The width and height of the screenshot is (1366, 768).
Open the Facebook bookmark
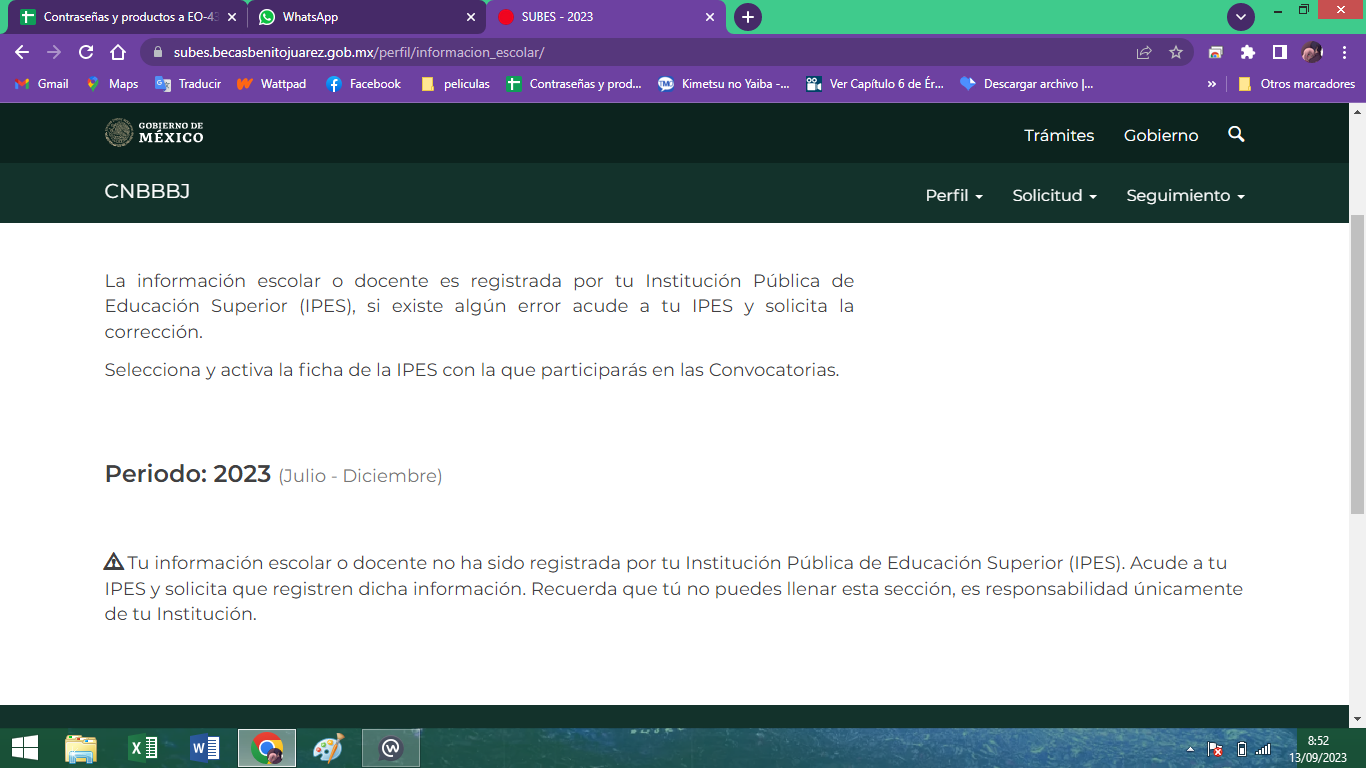coord(364,84)
